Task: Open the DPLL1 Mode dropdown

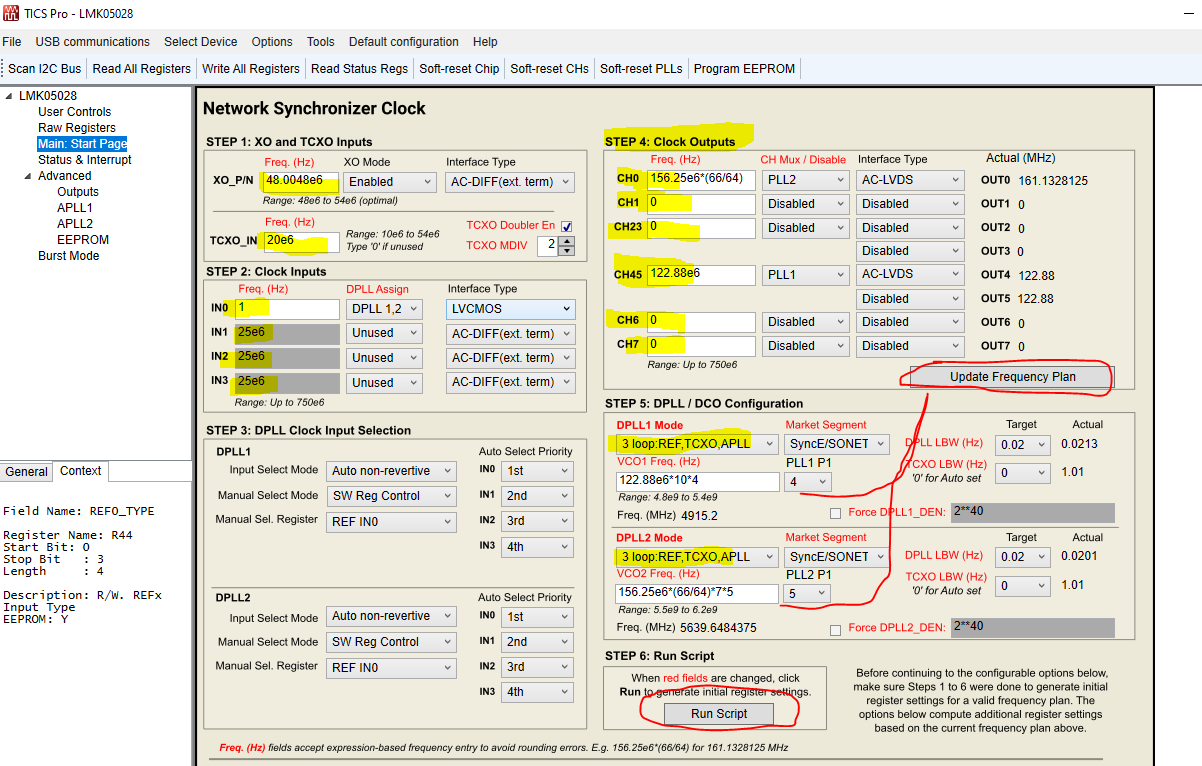Action: pos(697,444)
